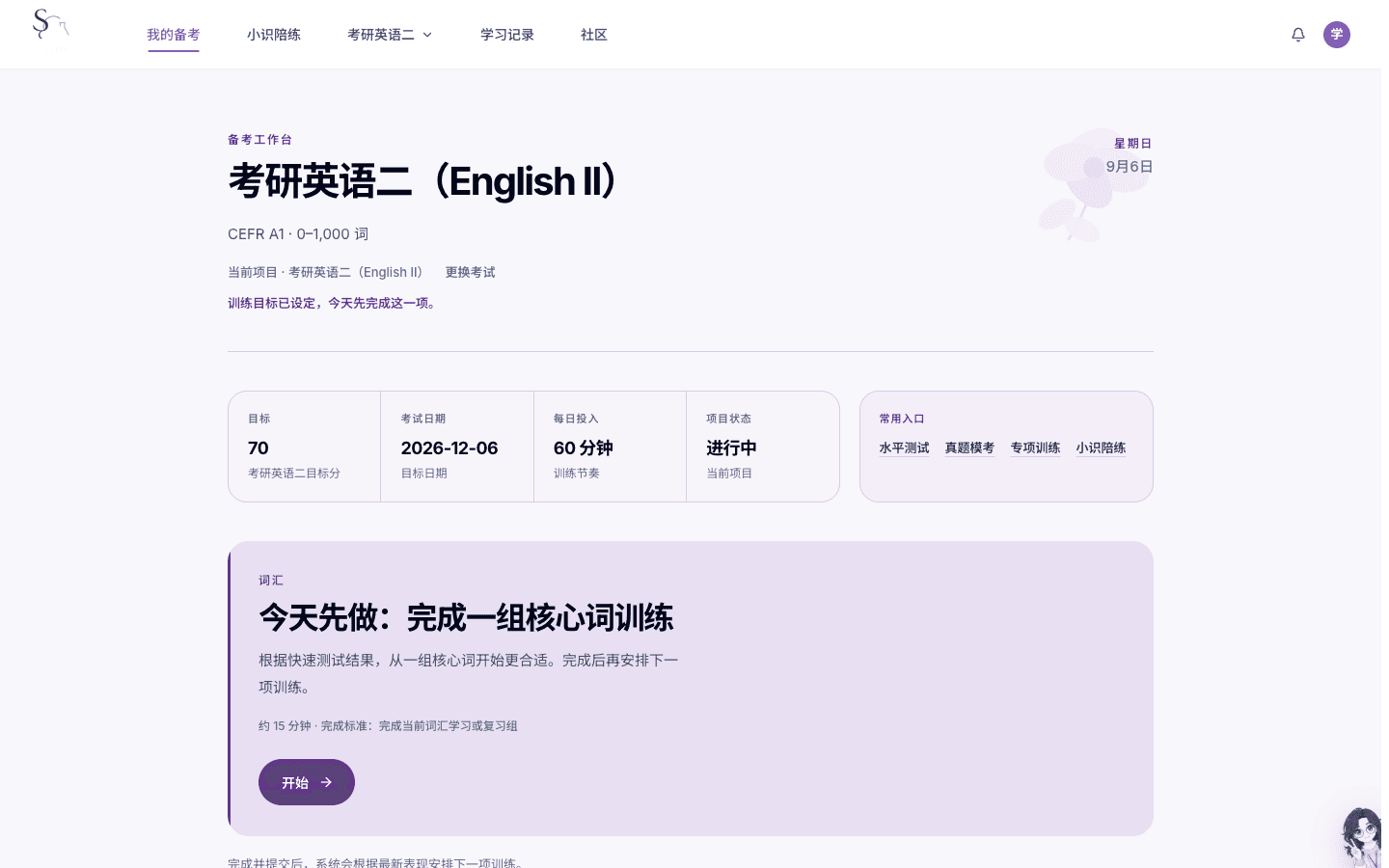This screenshot has height=868, width=1389.
Task: Click the heading 今天先做：完成一组核心词训练
Action: pos(466,617)
